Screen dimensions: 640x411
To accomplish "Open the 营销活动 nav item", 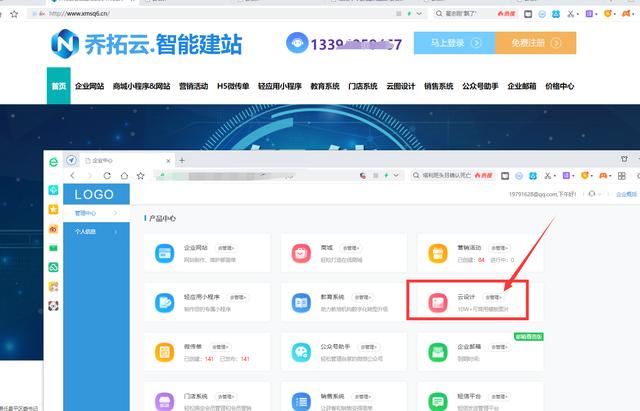I will (x=193, y=86).
